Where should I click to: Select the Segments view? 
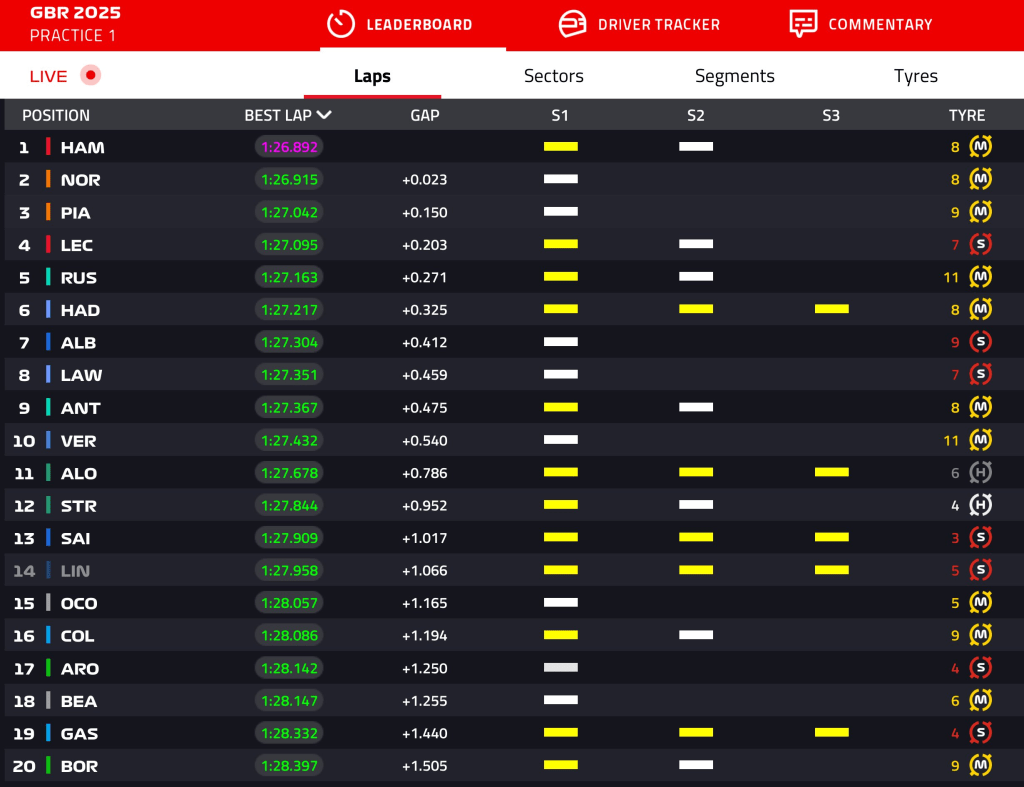[734, 75]
